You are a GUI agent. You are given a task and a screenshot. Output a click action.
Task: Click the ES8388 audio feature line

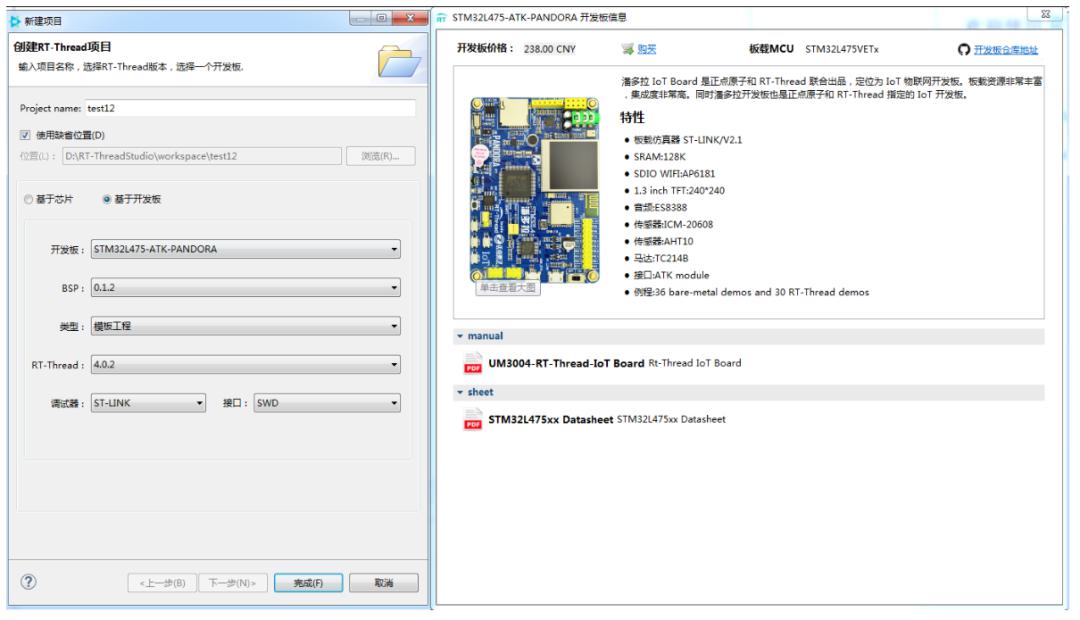[x=660, y=207]
